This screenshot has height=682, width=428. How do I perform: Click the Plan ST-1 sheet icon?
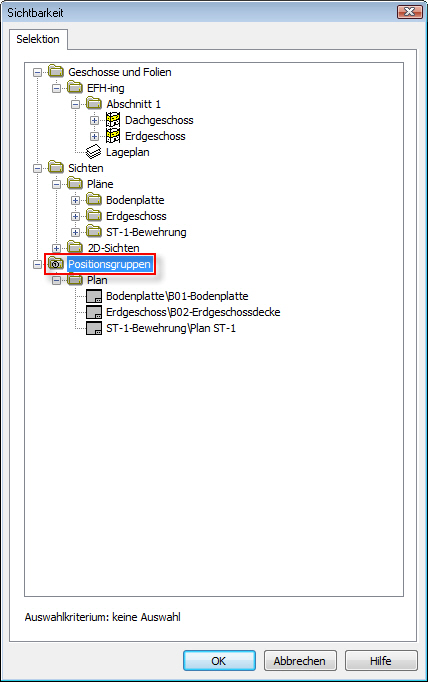[94, 328]
